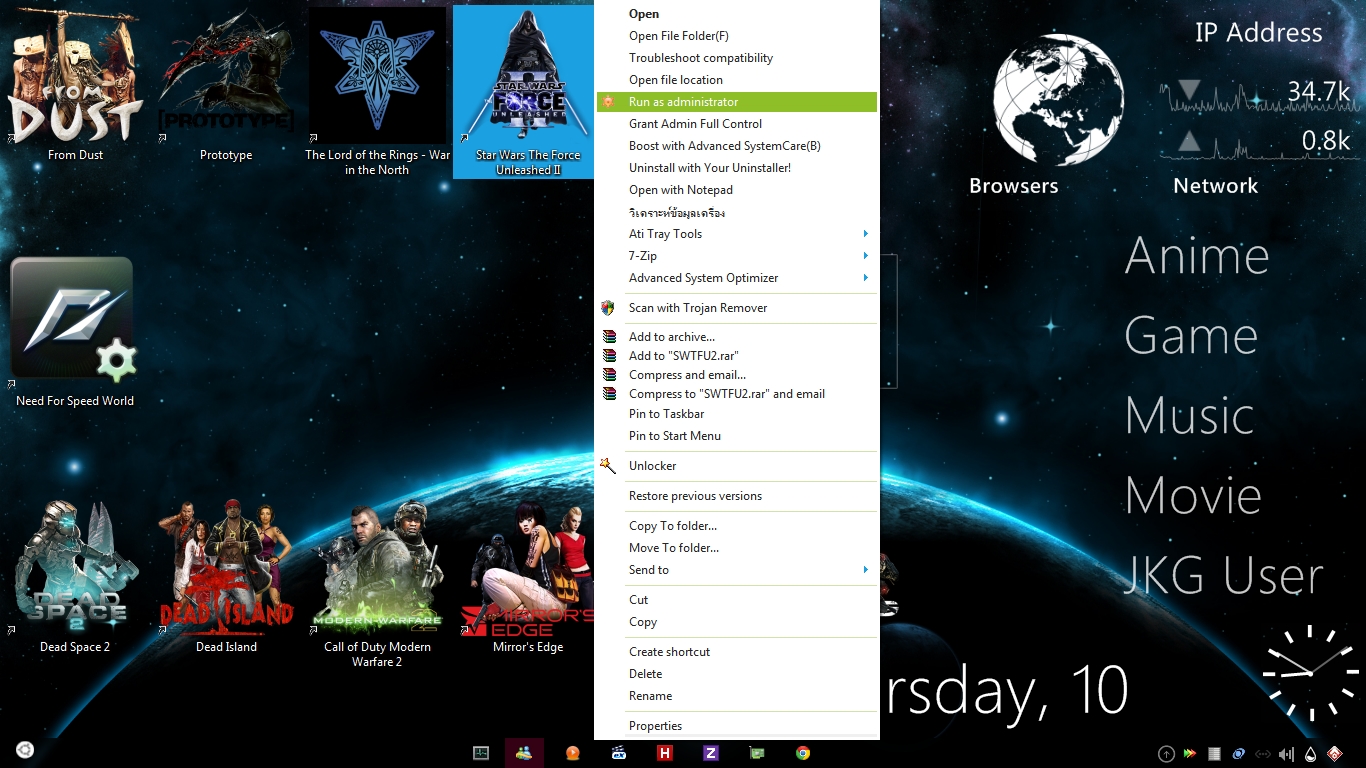Select the Need For Speed World shortcut
The image size is (1366, 768).
pyautogui.click(x=75, y=332)
